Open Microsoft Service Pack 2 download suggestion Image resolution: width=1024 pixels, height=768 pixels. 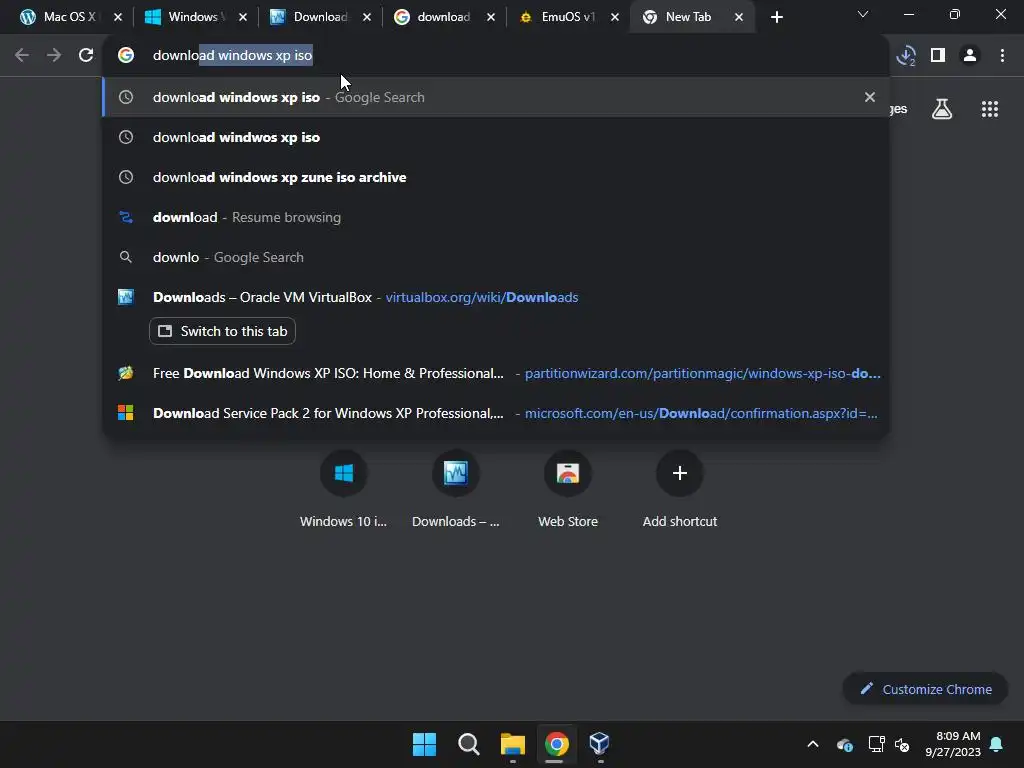496,413
